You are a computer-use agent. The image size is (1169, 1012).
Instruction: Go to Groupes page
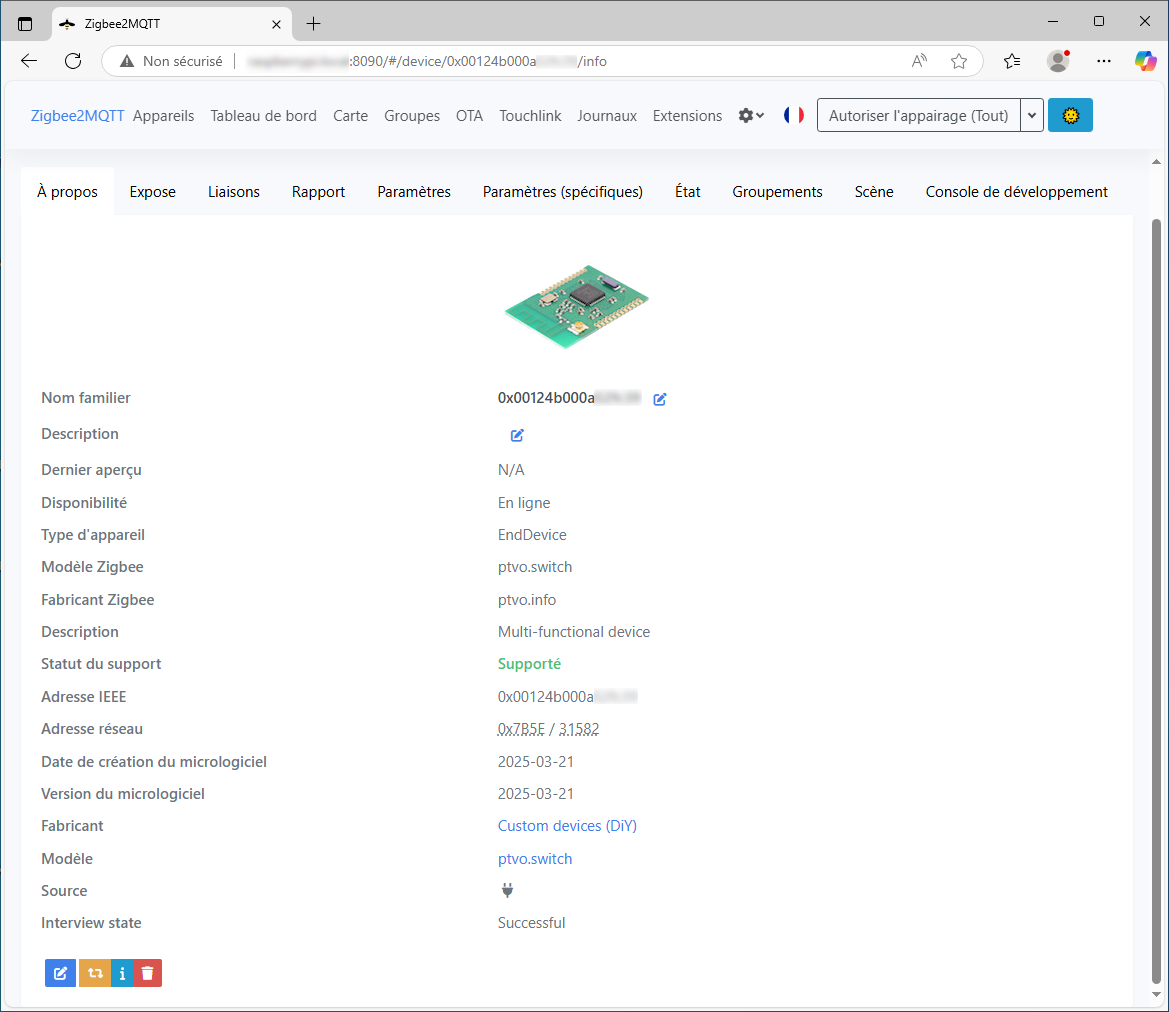[x=412, y=116]
